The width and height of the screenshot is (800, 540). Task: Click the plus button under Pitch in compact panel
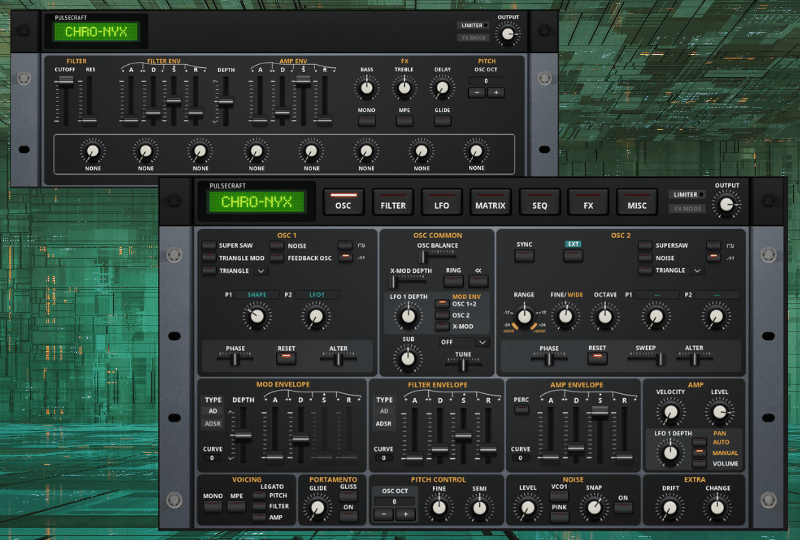496,92
